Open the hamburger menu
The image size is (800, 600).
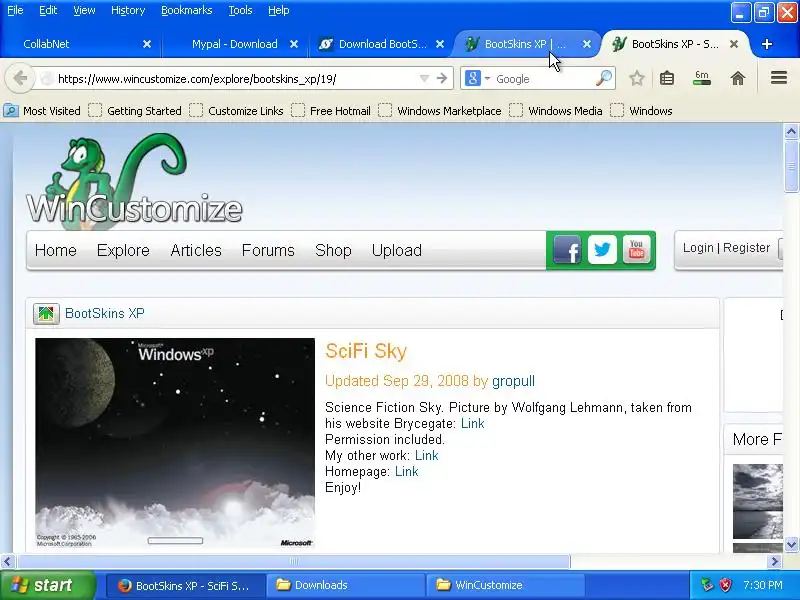[779, 78]
